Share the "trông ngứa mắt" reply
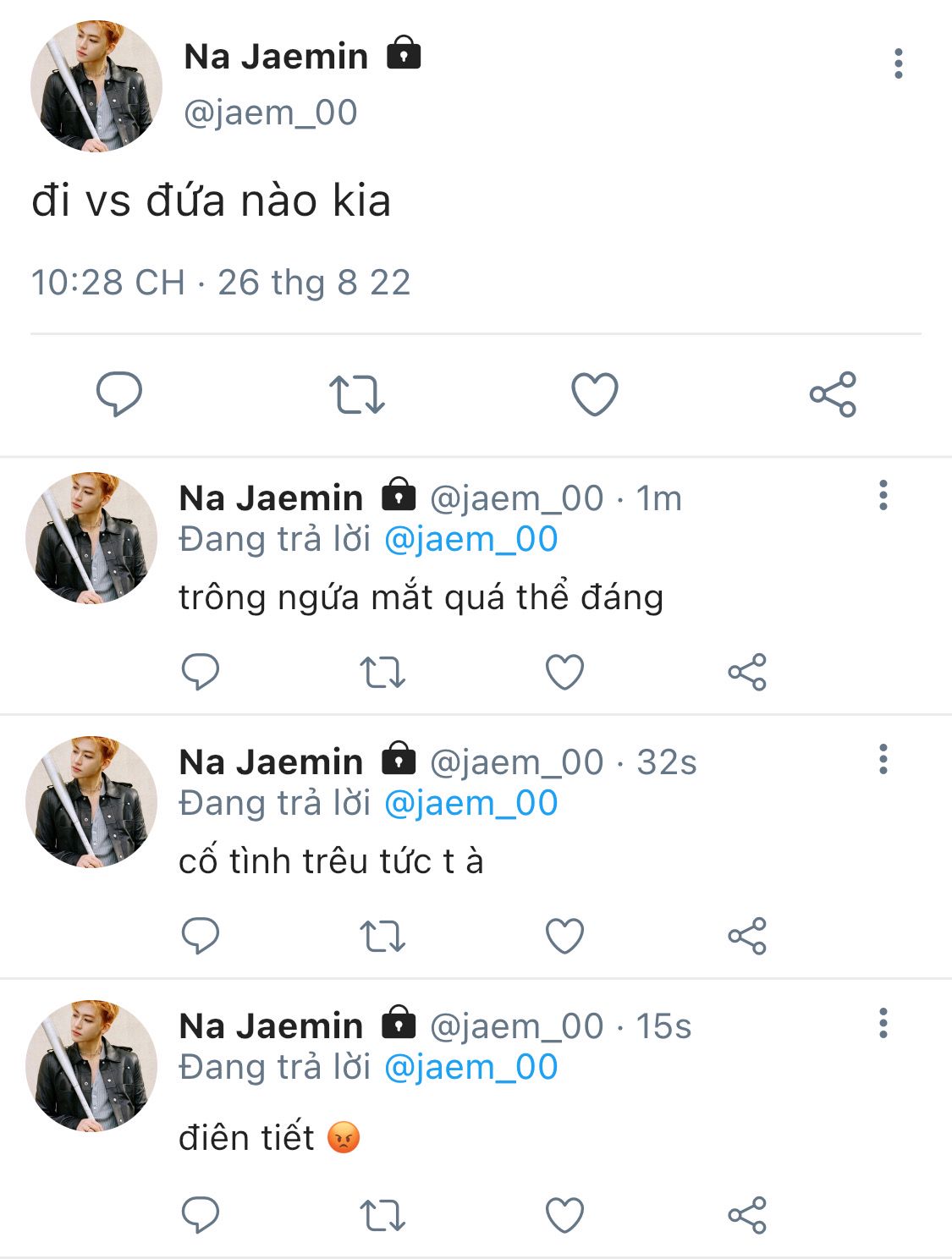Image resolution: width=952 pixels, height=1259 pixels. point(747,673)
